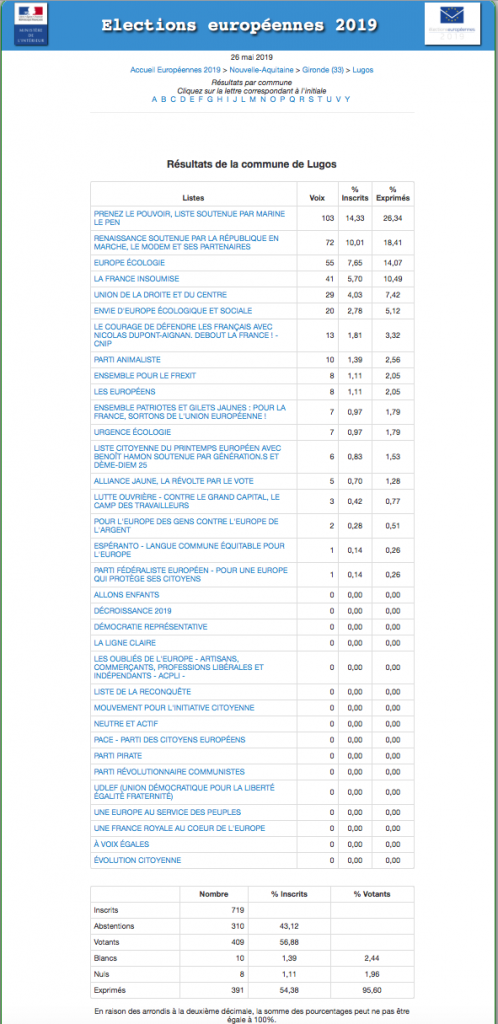Click the Résultats de la commune de Lugos heading
Screen dimensions: 498x1024
click(x=252, y=165)
